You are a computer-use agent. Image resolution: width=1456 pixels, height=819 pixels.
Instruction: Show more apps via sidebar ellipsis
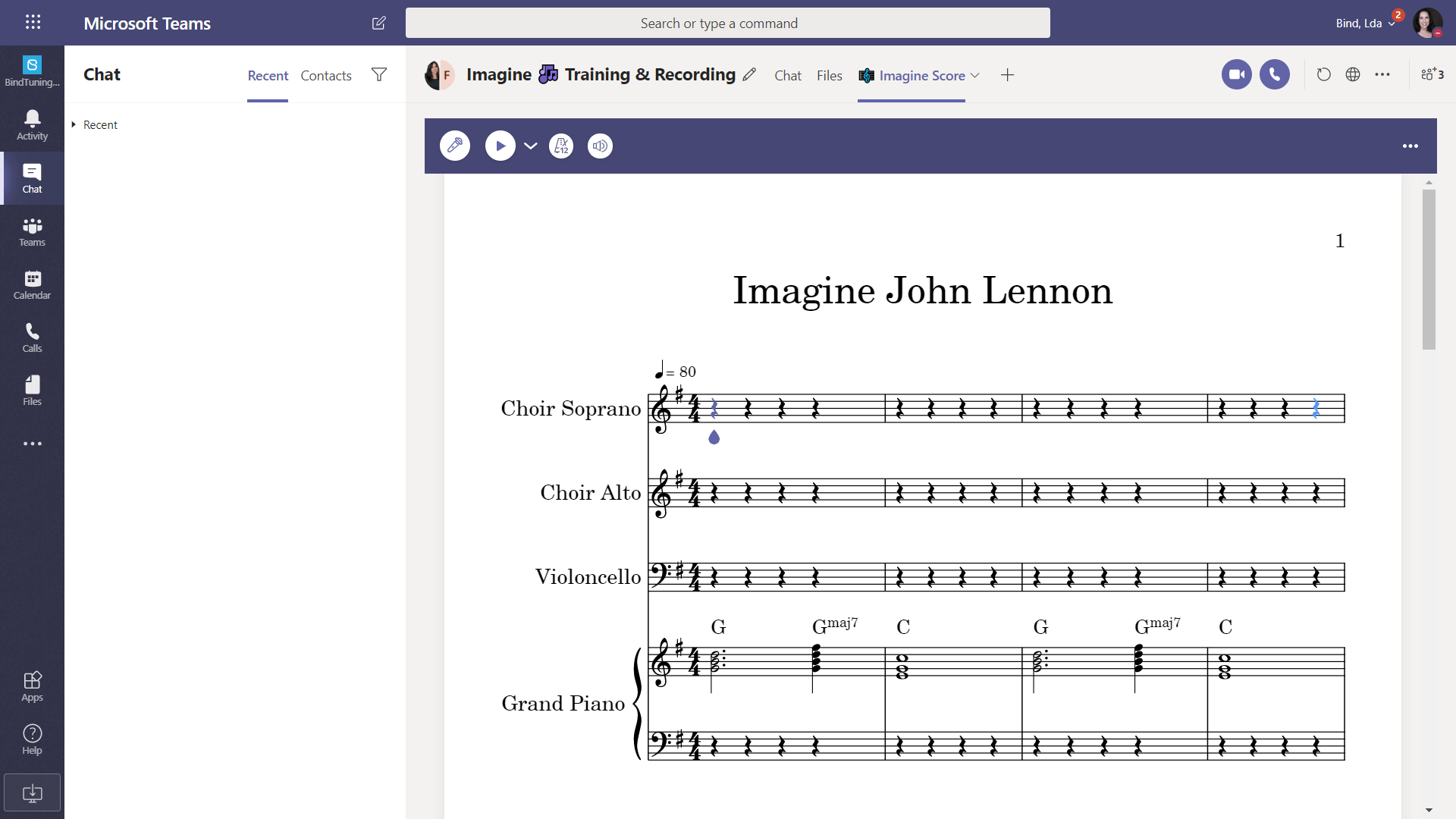pos(32,444)
